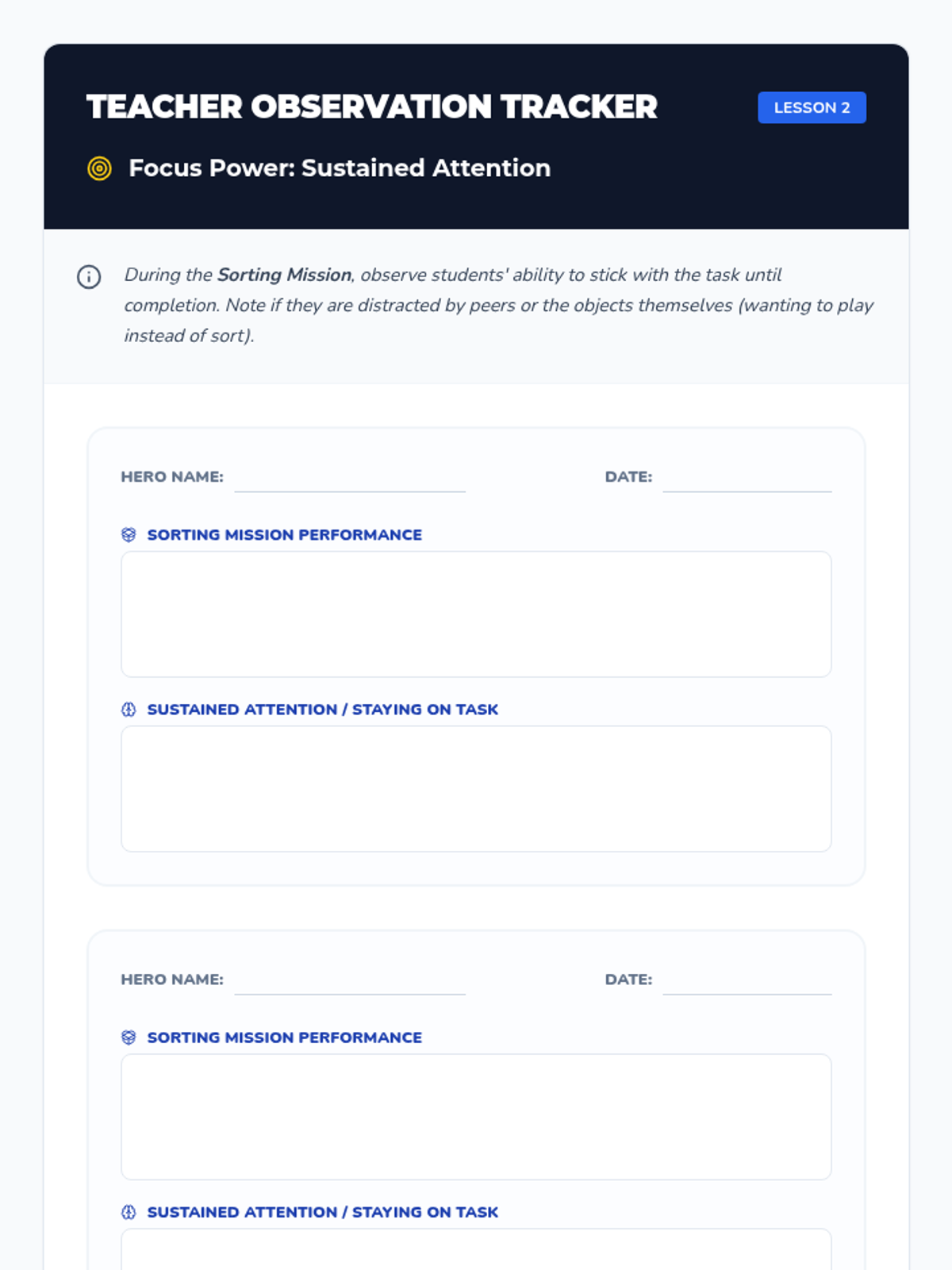Click the info icon beside the instructions
Viewport: 952px width, 1270px height.
click(89, 277)
